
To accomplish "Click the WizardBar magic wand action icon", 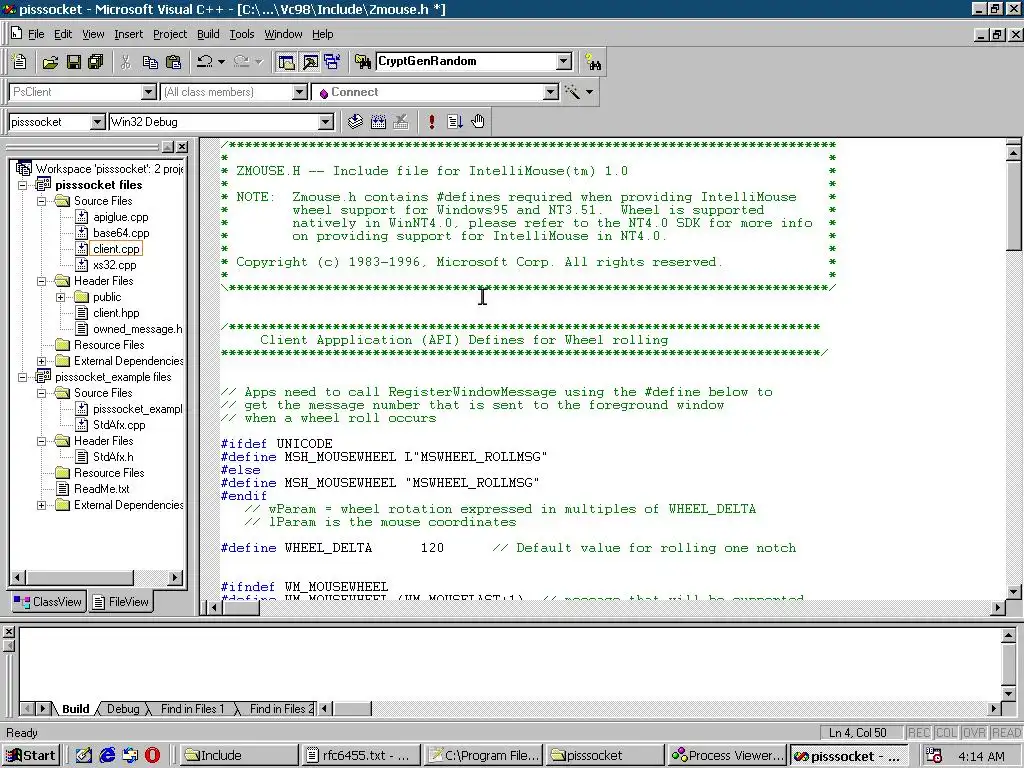I will [573, 92].
